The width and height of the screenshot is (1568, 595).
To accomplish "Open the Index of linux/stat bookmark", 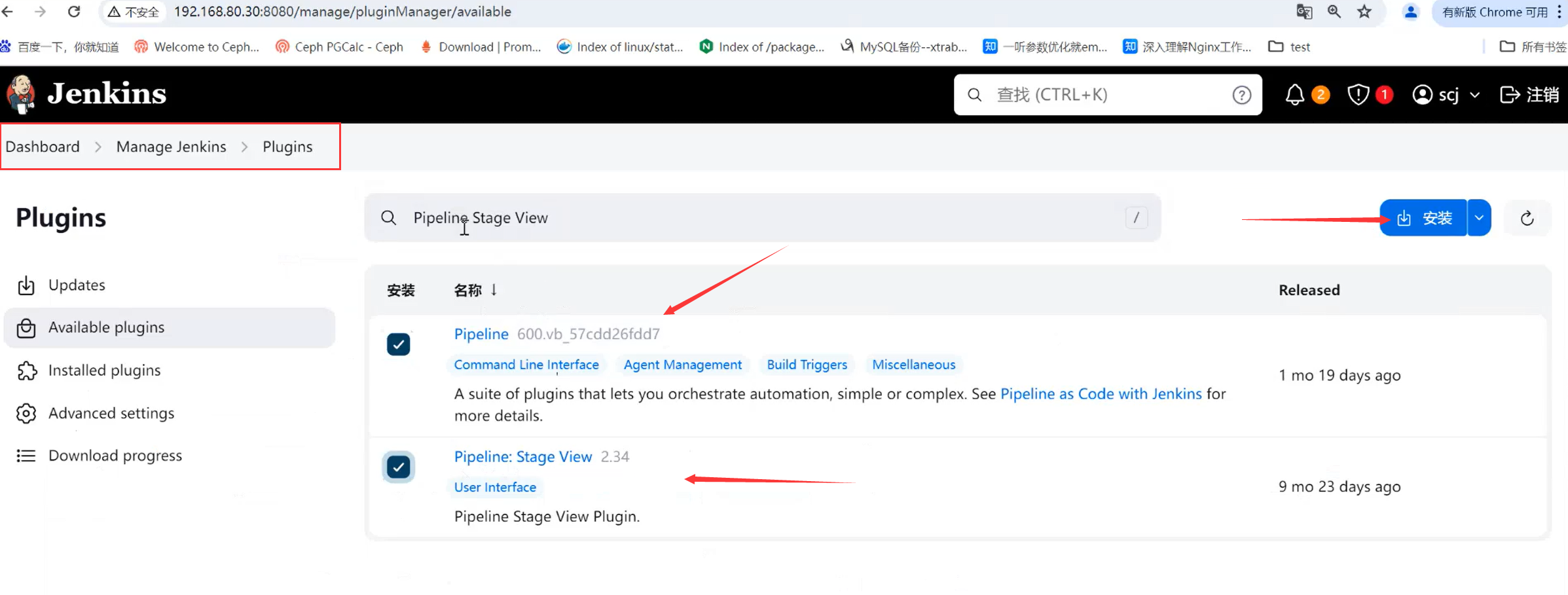I will [620, 46].
